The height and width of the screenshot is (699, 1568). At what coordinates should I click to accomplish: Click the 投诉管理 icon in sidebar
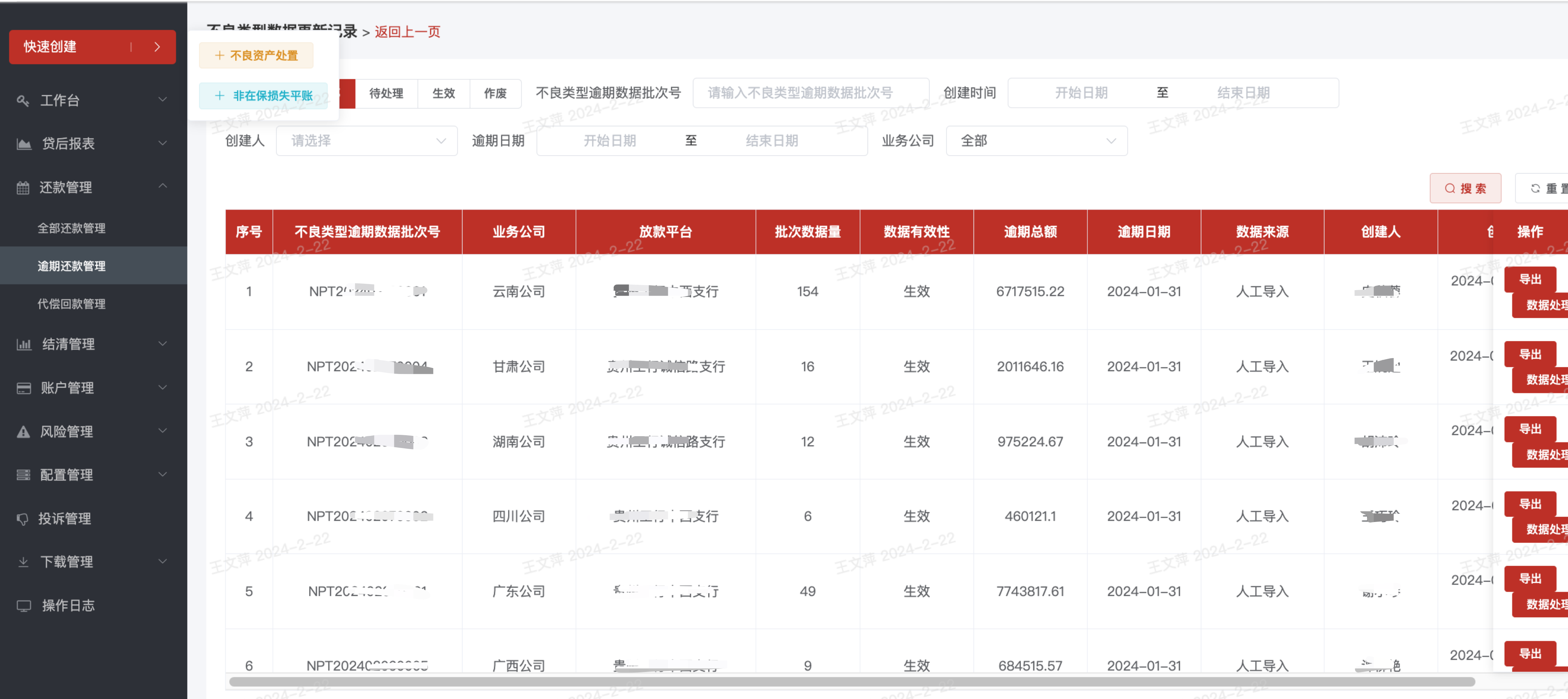tap(23, 519)
